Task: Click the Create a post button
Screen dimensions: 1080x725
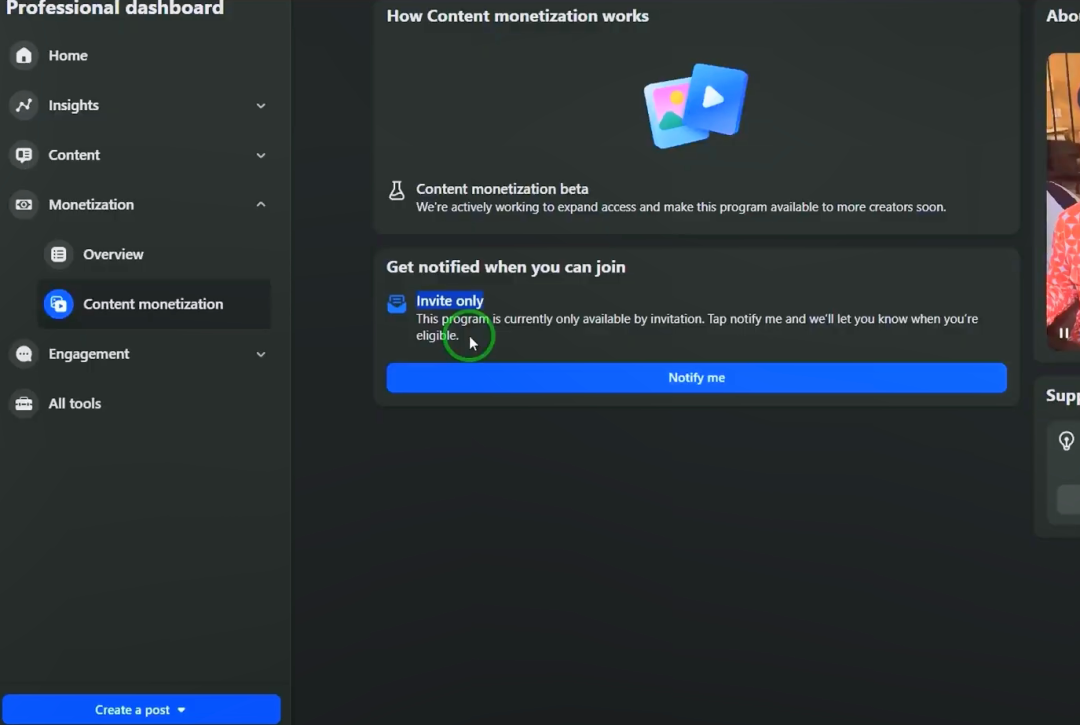Action: point(141,709)
